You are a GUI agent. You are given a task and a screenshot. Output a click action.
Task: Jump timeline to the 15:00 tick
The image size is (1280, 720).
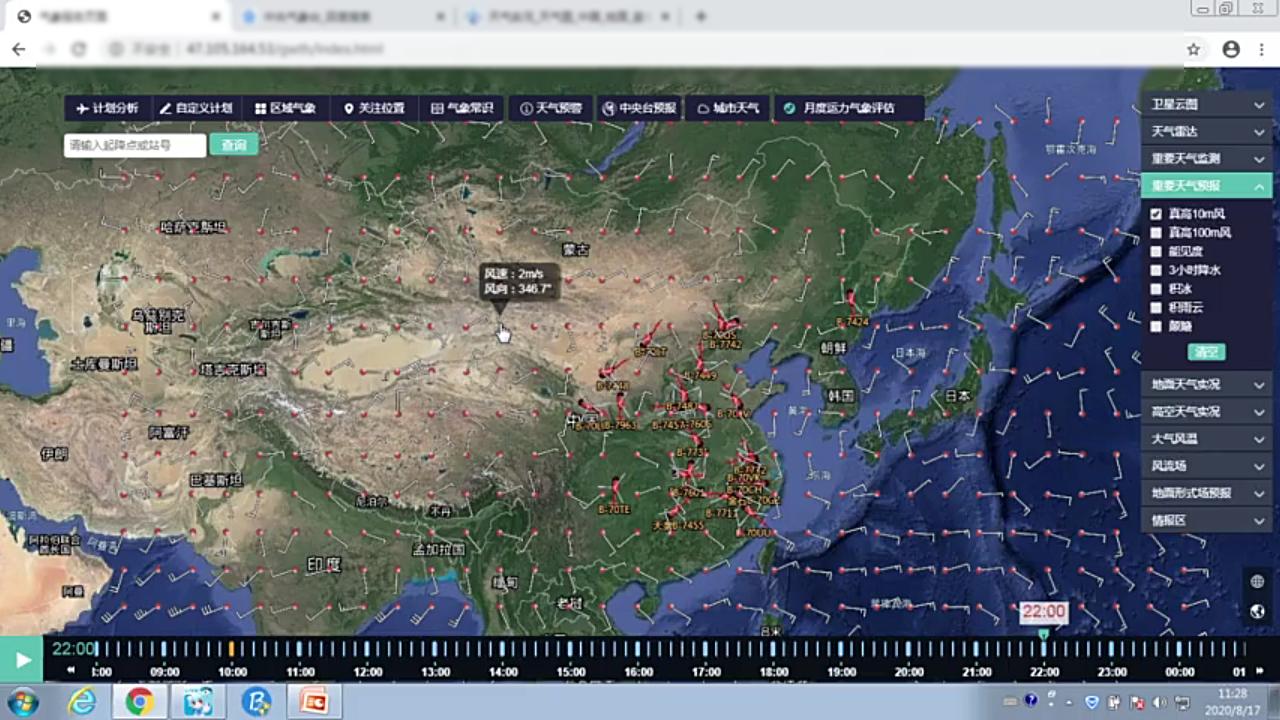(x=570, y=649)
